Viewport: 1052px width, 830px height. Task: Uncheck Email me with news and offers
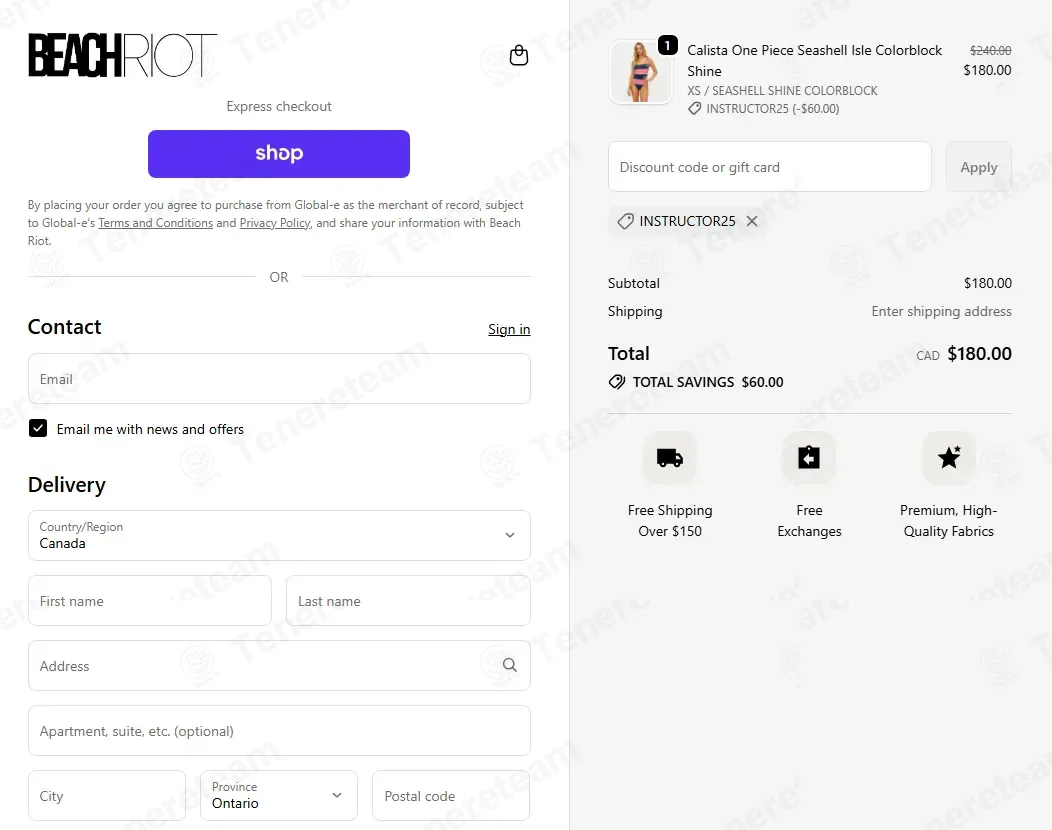pyautogui.click(x=38, y=429)
